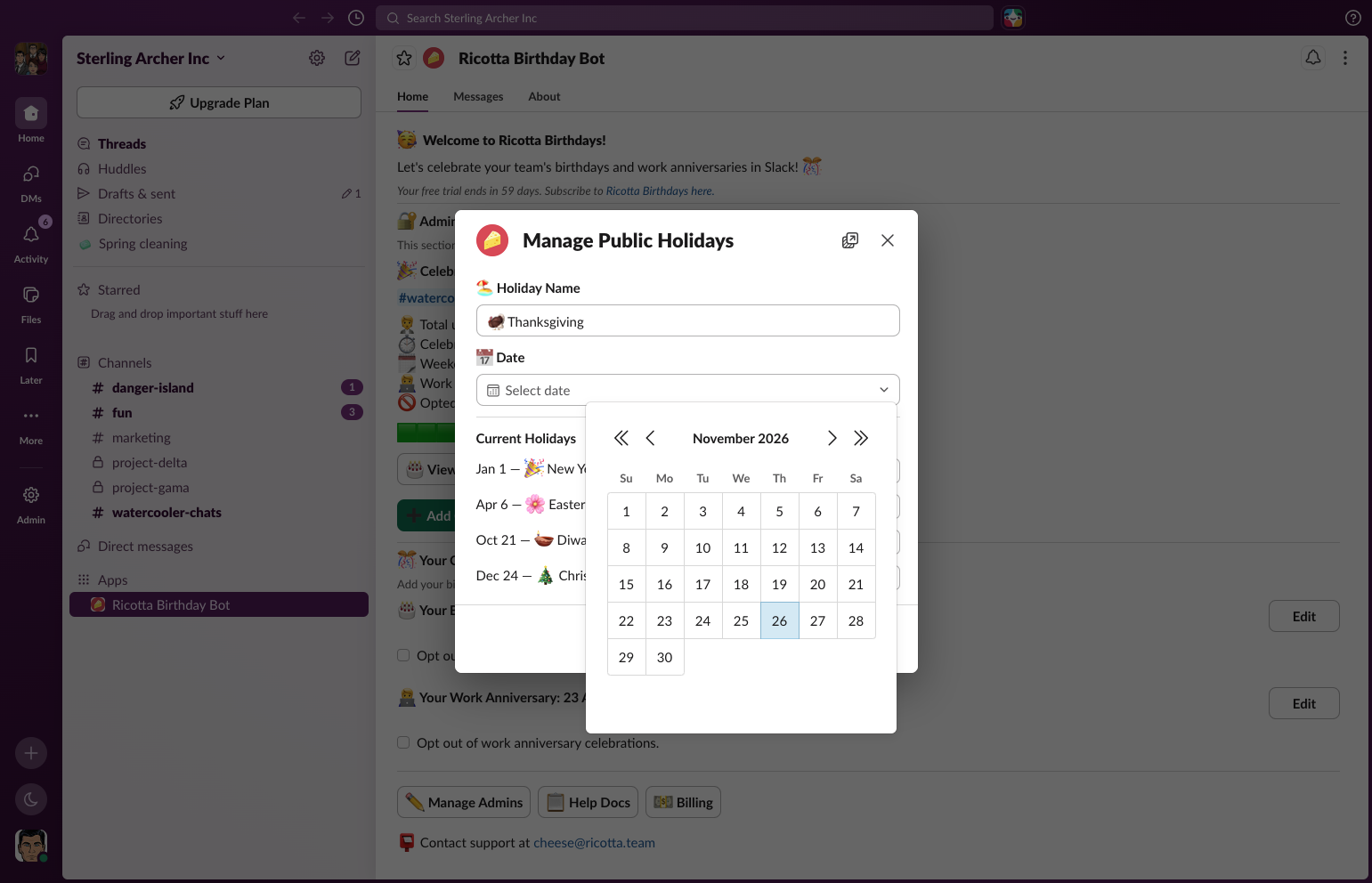Image resolution: width=1372 pixels, height=883 pixels.
Task: Open Spring cleaning in the sidebar
Action: [219, 244]
